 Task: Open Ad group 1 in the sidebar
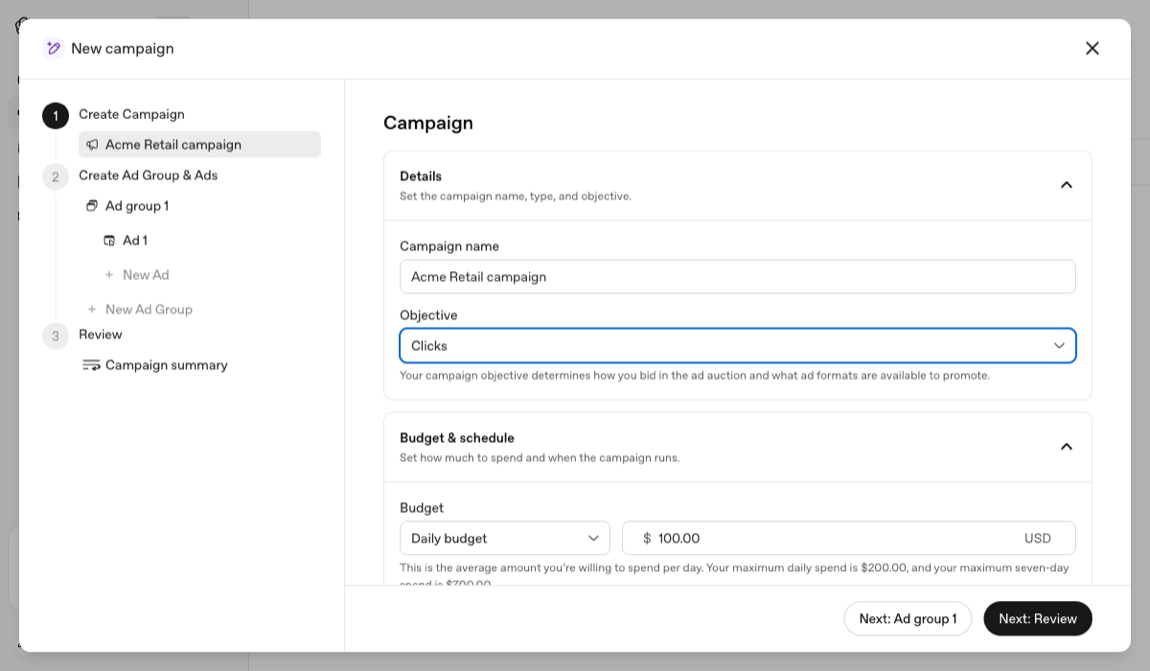coord(137,206)
